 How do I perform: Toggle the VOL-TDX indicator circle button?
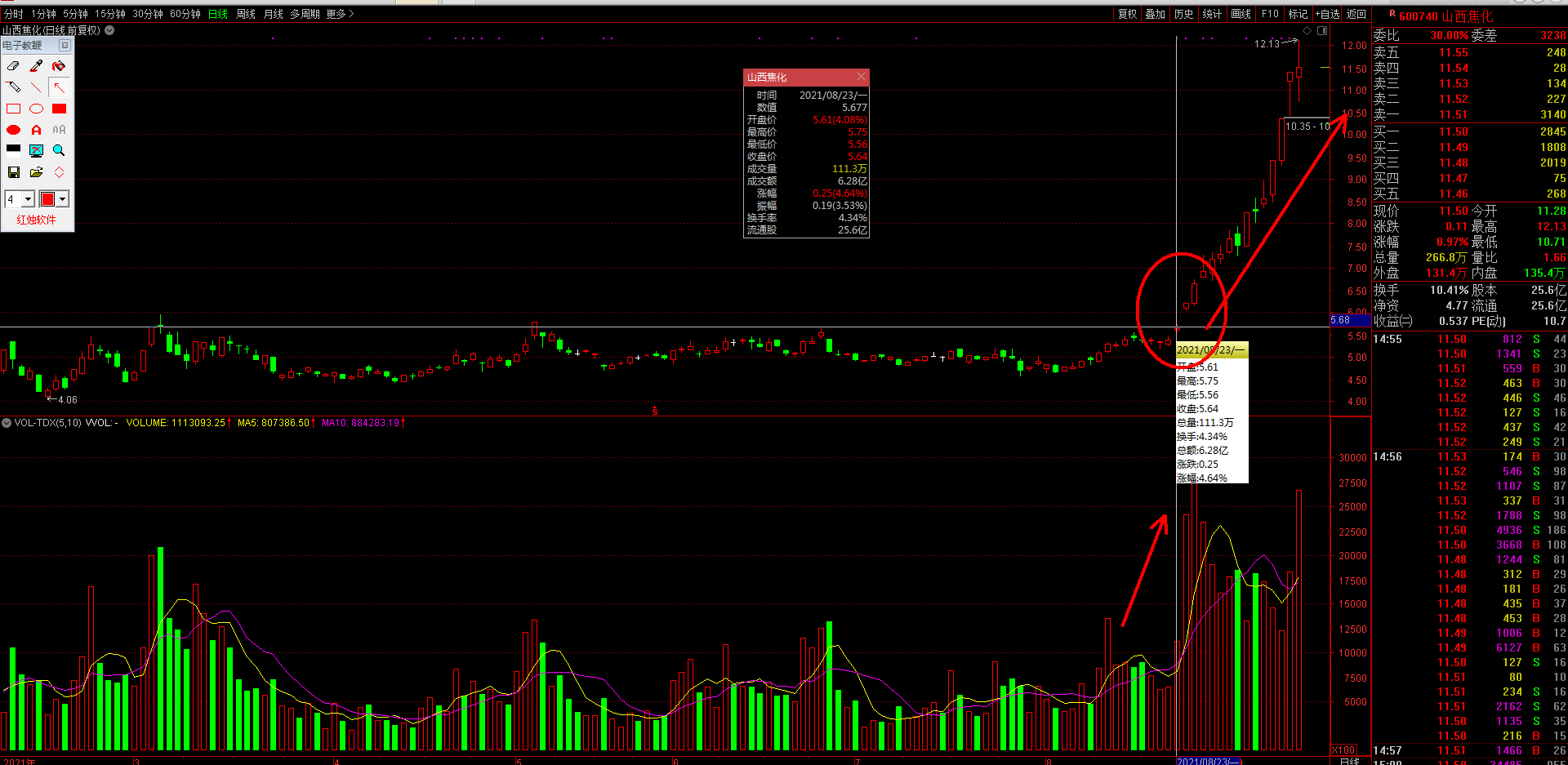[7, 423]
